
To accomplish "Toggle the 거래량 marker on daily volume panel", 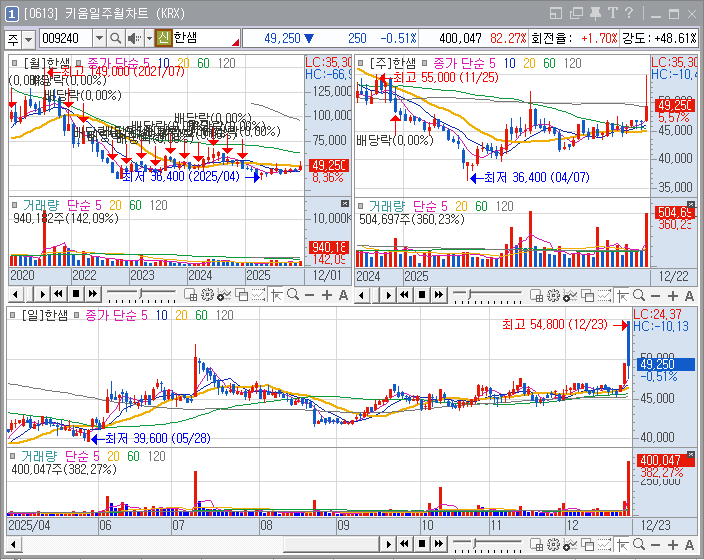I will 13,456.
